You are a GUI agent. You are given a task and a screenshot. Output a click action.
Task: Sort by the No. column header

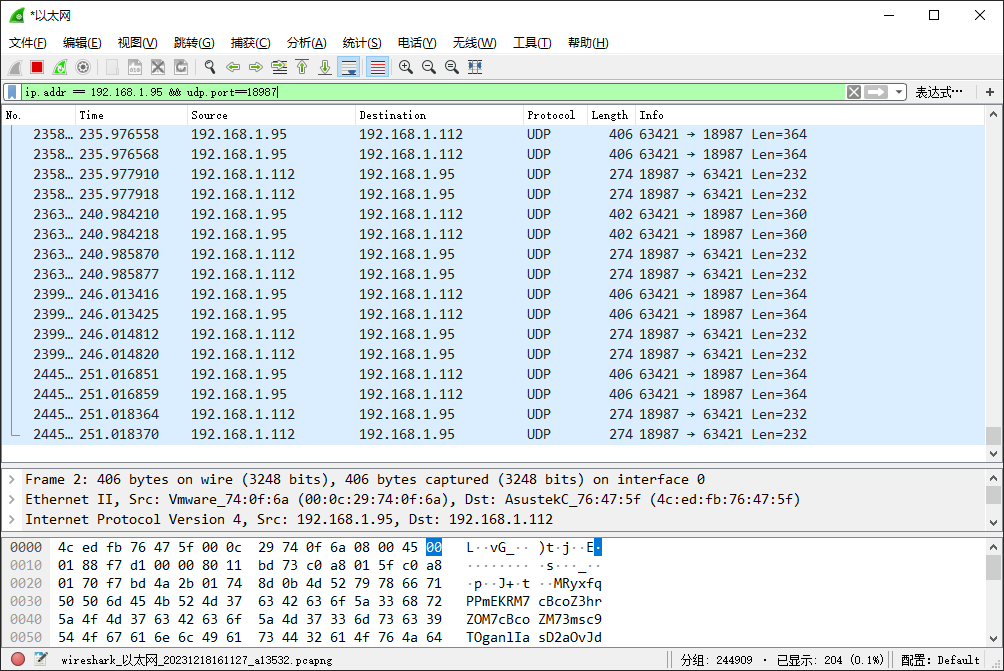pos(38,115)
